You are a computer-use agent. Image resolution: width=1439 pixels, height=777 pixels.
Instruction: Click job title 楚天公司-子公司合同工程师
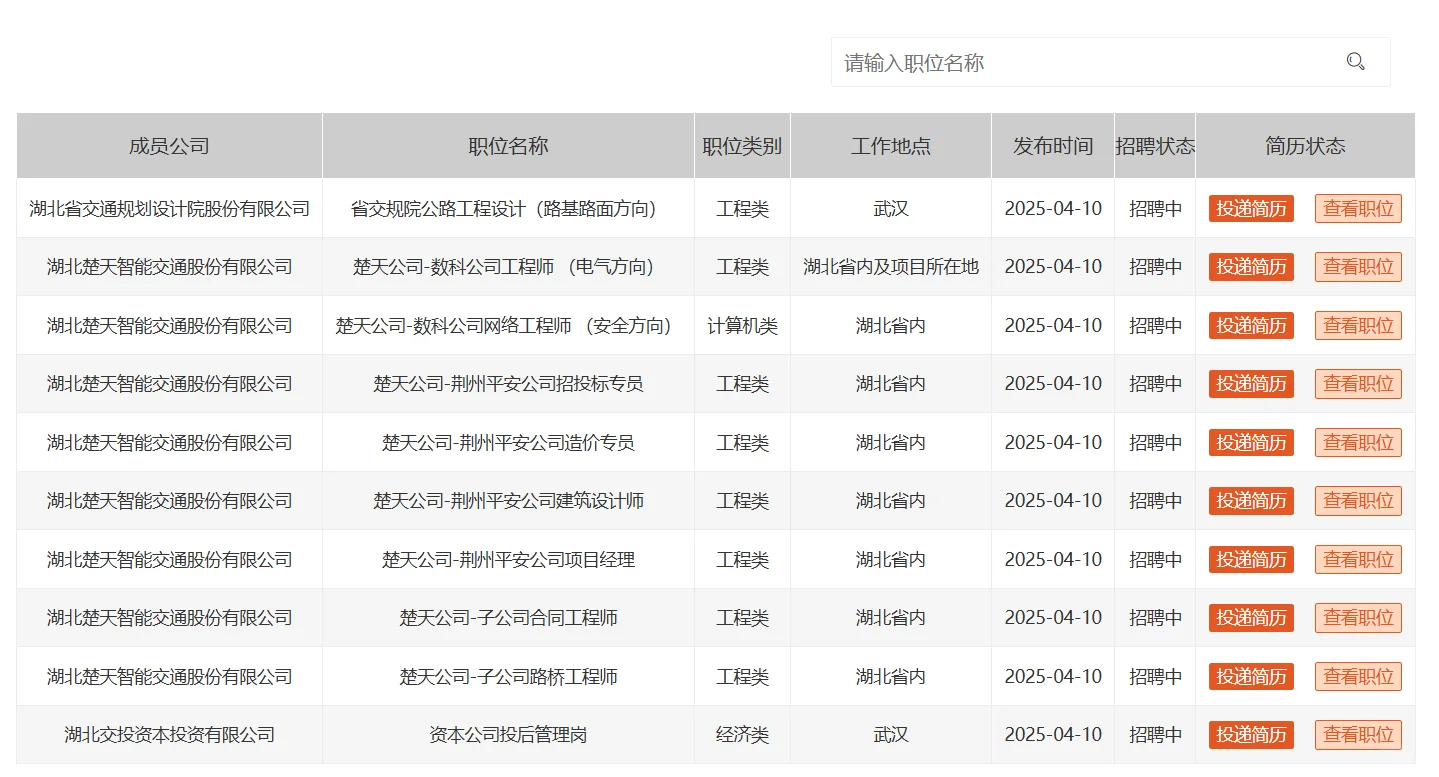coord(508,618)
